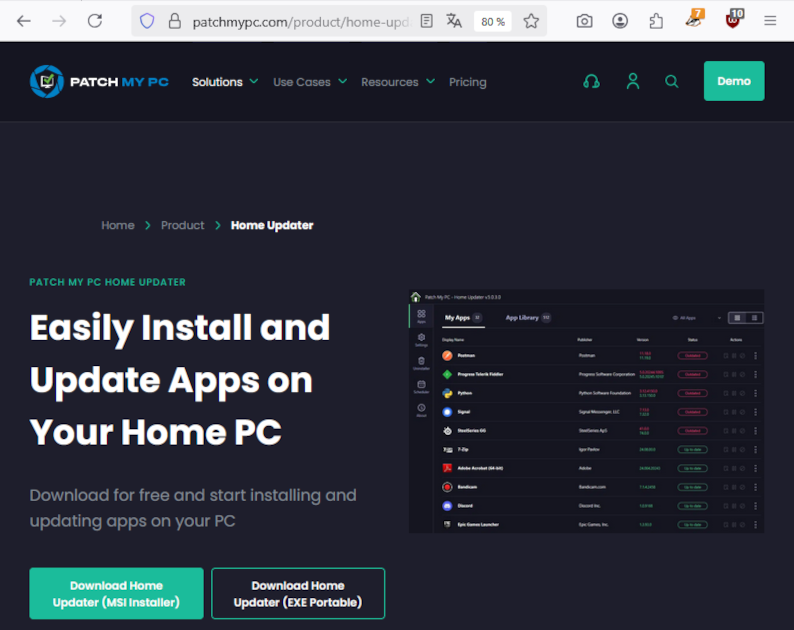Screen dimensions: 794x630
Task: Open site search magnifier icon
Action: coord(672,82)
